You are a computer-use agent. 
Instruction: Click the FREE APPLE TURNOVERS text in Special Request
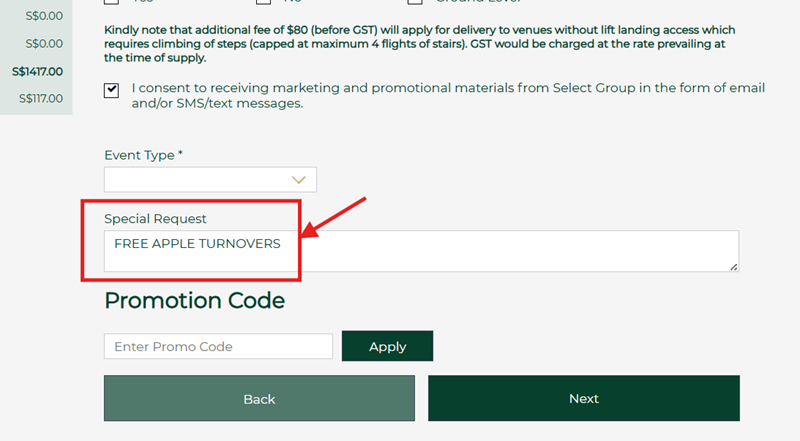pyautogui.click(x=197, y=243)
